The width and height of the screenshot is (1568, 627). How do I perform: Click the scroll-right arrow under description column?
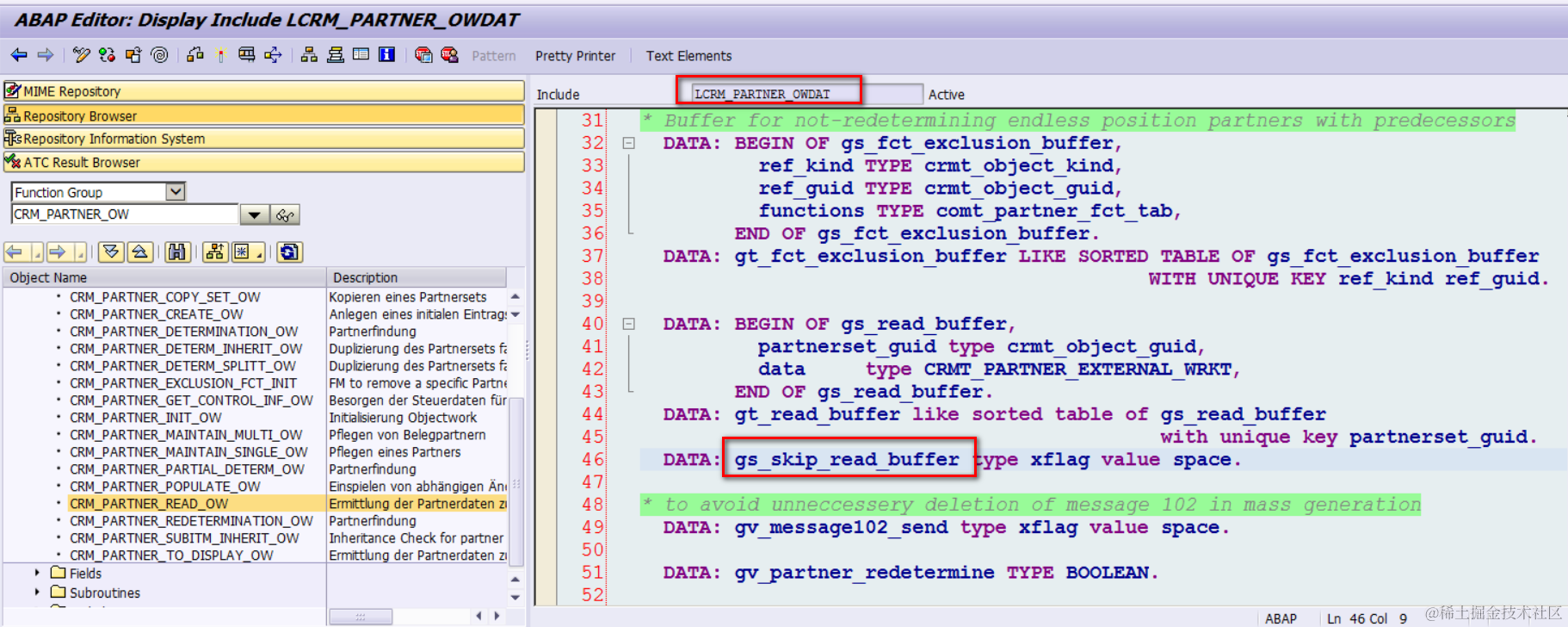pos(497,616)
